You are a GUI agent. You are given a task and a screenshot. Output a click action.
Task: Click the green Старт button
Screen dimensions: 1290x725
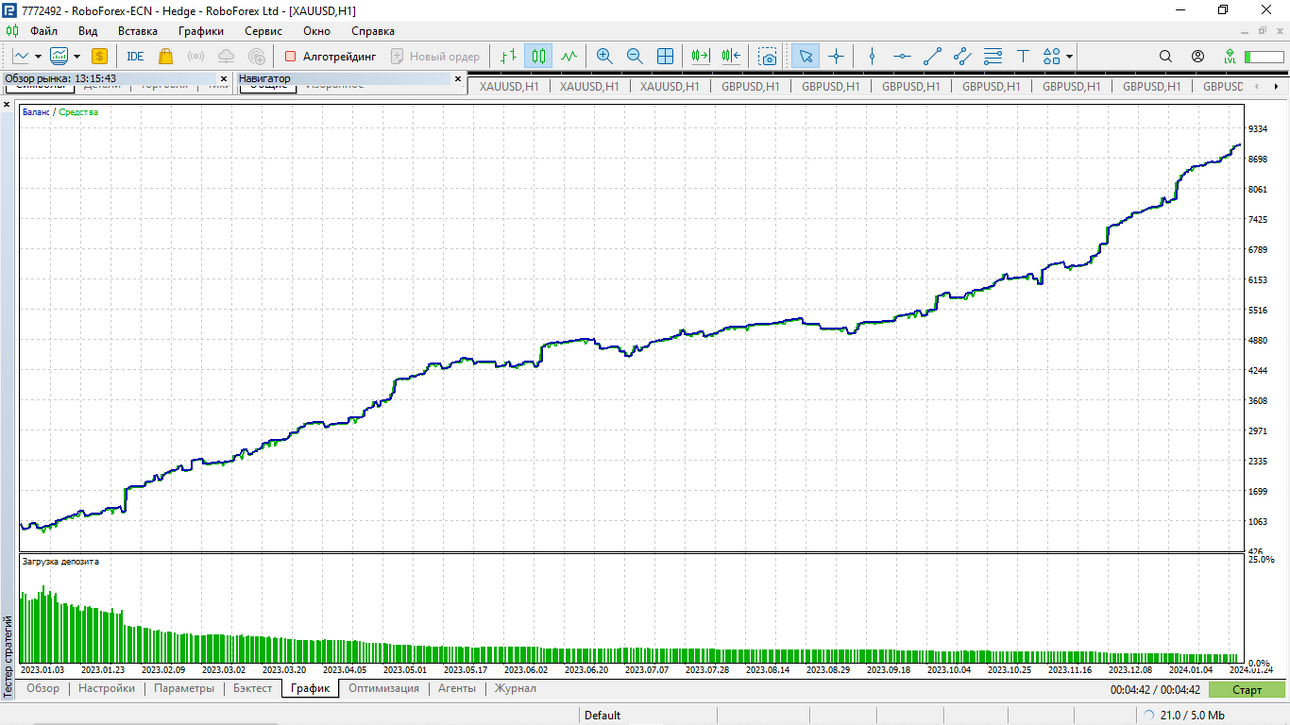pyautogui.click(x=1247, y=690)
